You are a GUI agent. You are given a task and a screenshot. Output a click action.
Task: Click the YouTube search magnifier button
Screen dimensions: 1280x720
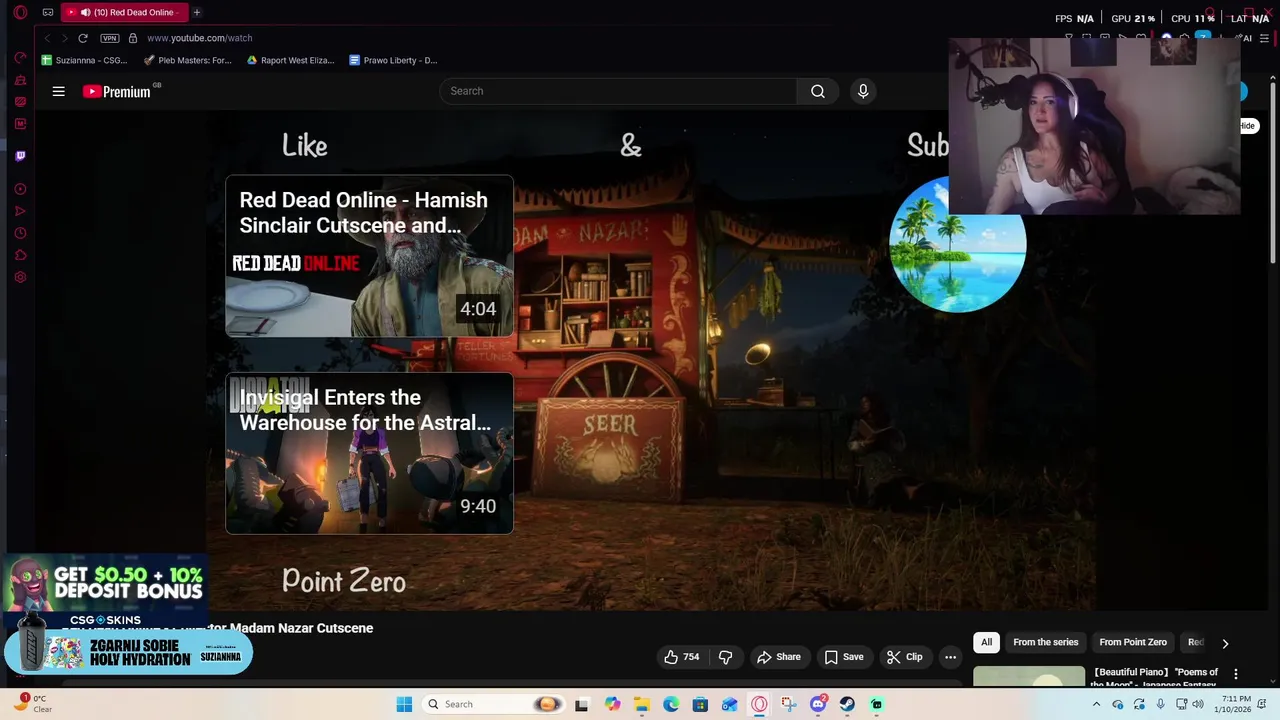click(818, 91)
